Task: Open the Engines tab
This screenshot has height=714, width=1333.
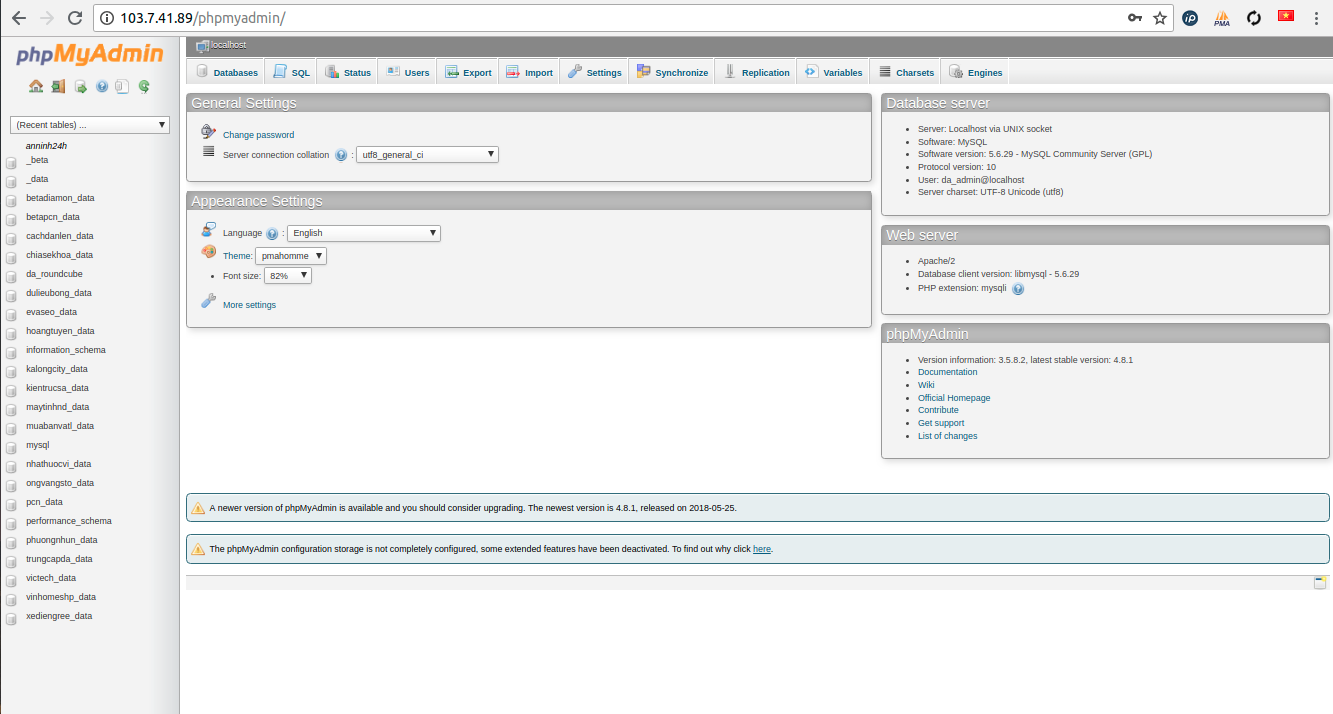Action: coord(976,72)
